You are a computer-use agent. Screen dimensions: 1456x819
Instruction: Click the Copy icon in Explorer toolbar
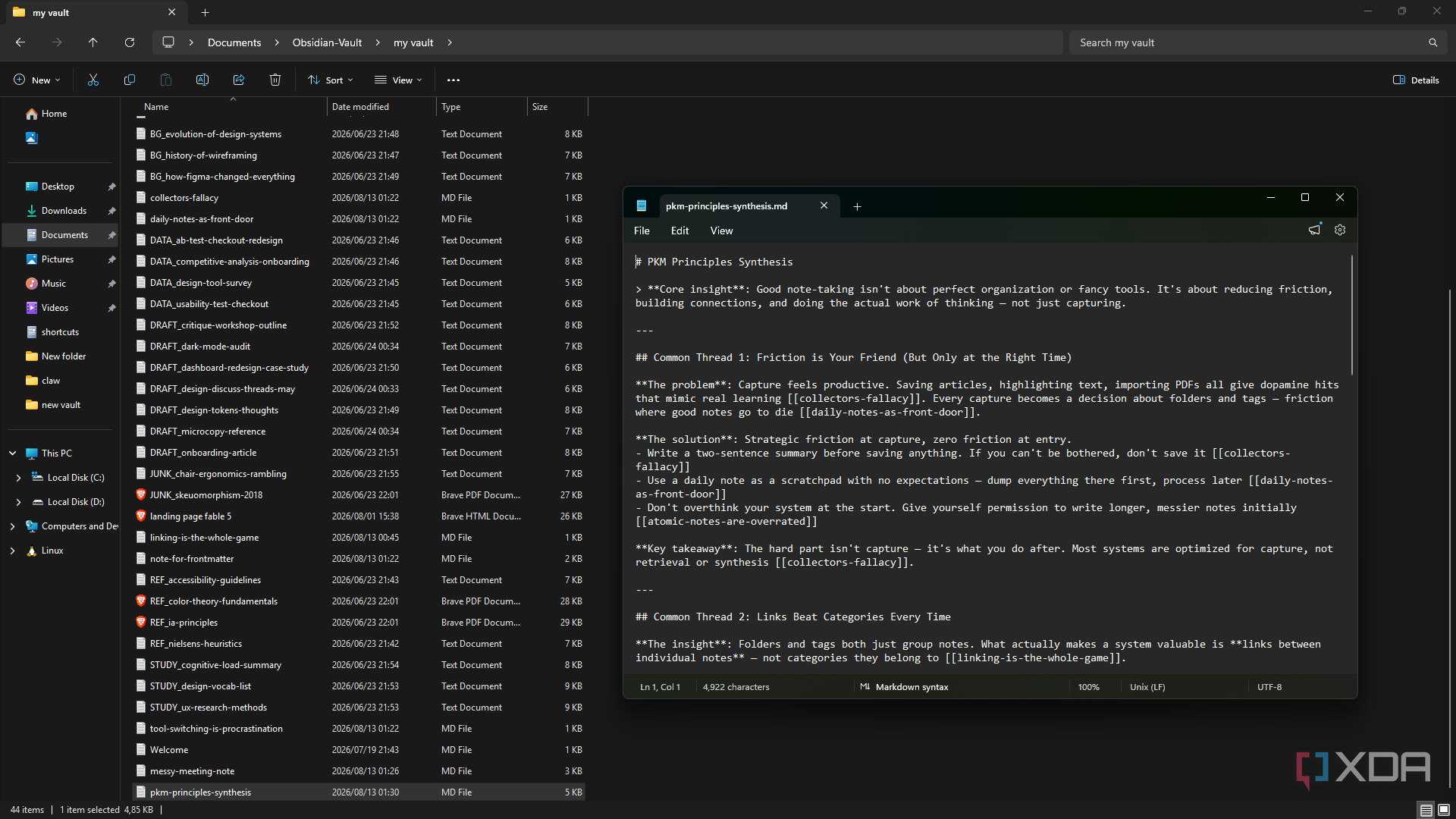coord(130,80)
